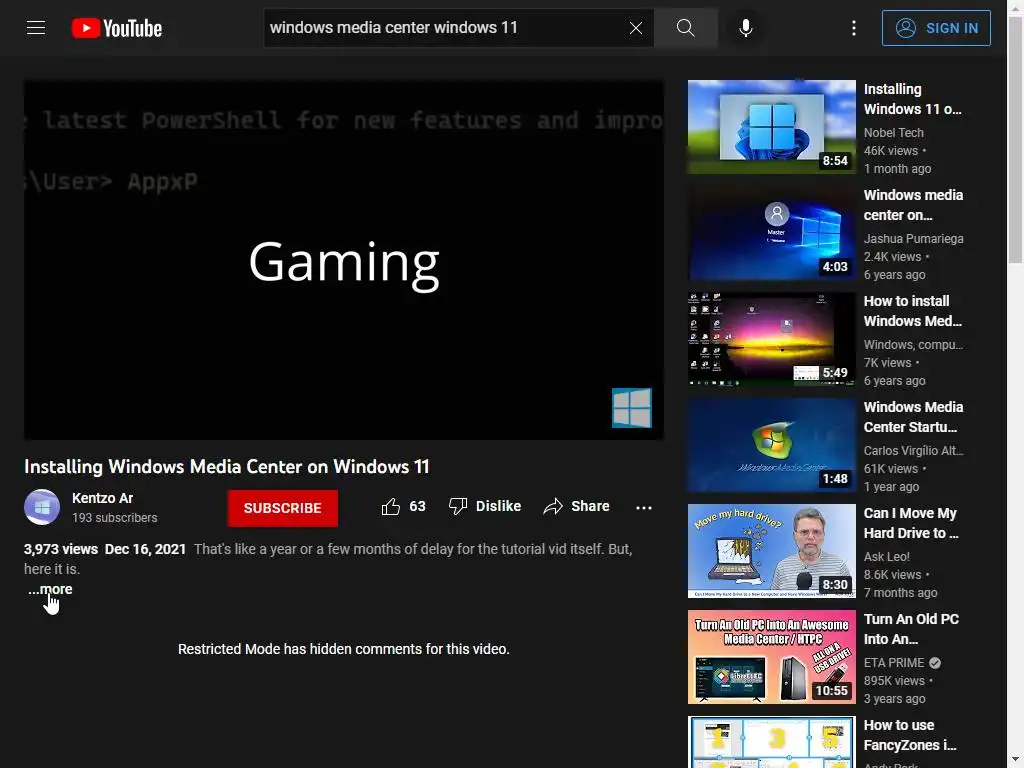Viewport: 1024px width, 768px height.
Task: Click '3,973 views' text
Action: [61, 549]
